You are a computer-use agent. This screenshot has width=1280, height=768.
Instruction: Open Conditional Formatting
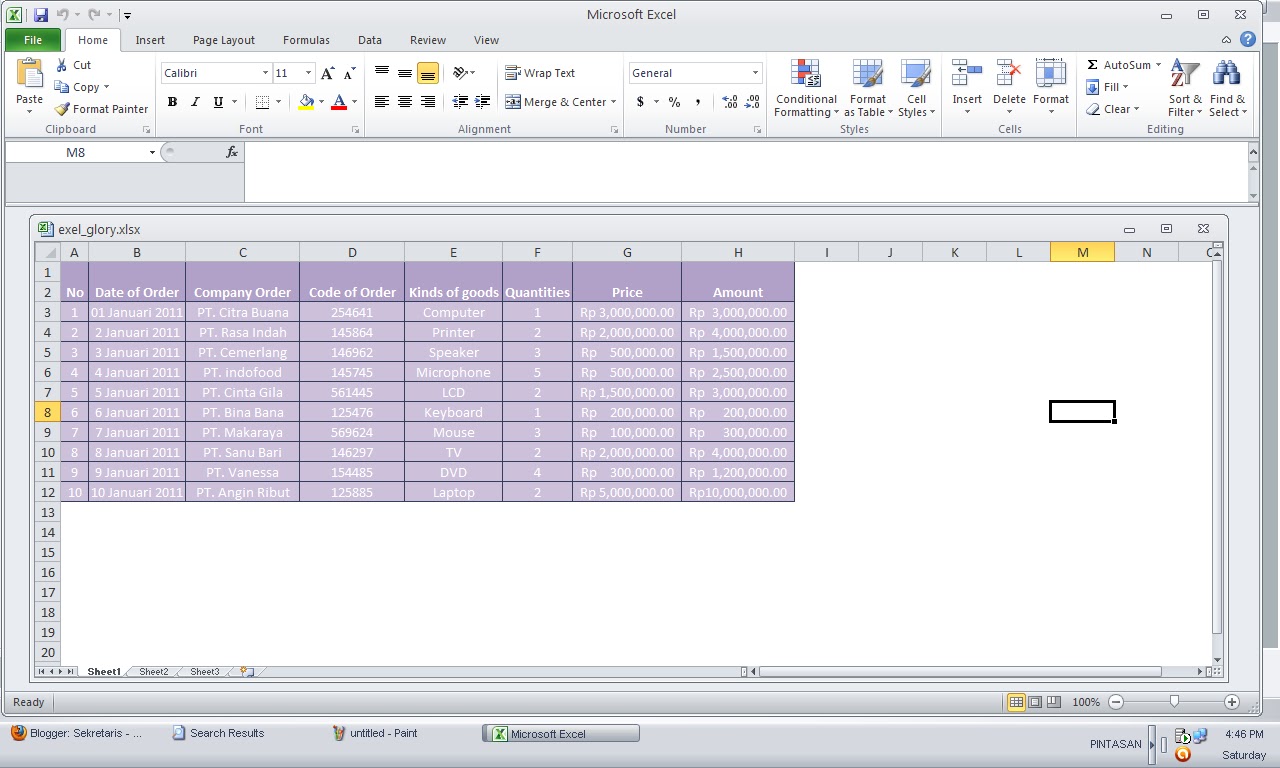tap(806, 89)
